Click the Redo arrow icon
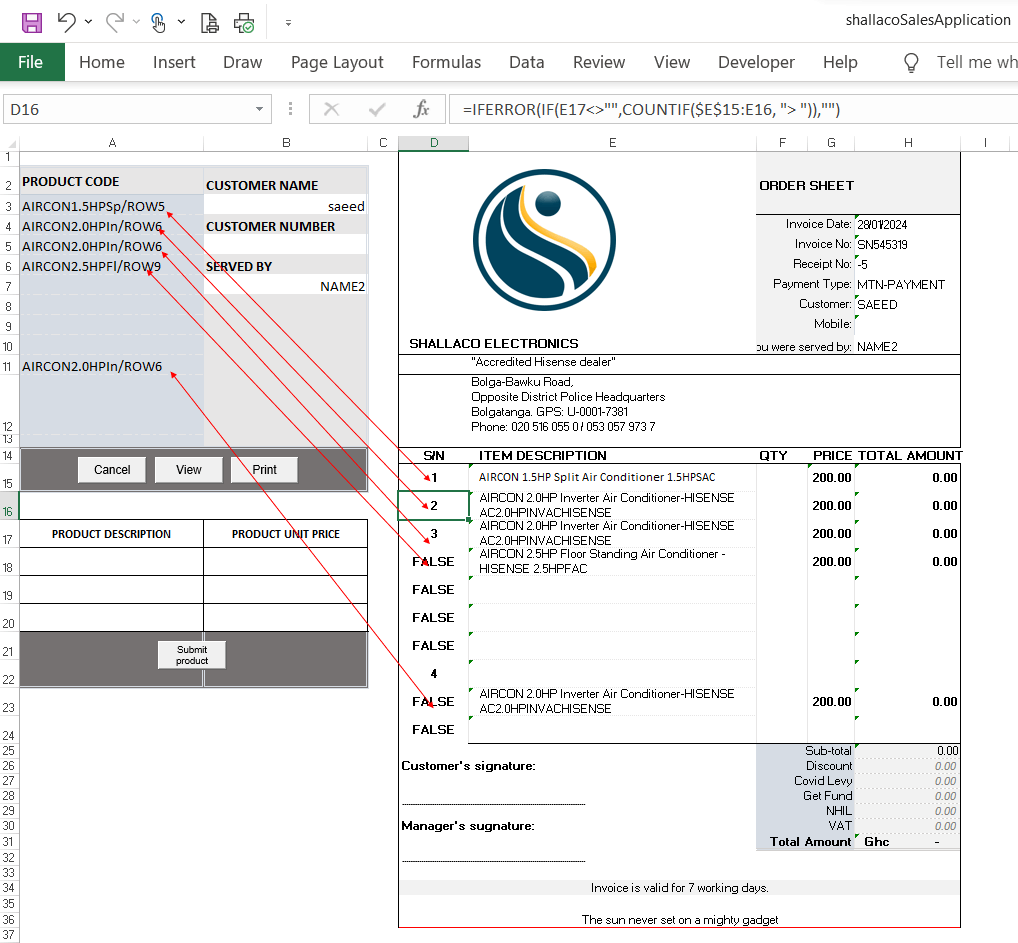This screenshot has height=943, width=1018. [115, 22]
